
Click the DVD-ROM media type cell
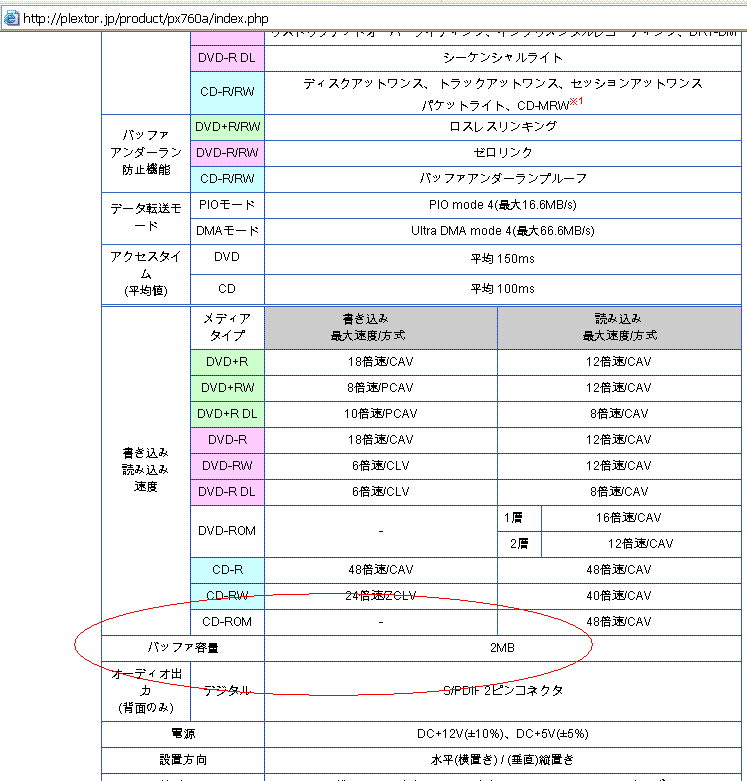[227, 531]
